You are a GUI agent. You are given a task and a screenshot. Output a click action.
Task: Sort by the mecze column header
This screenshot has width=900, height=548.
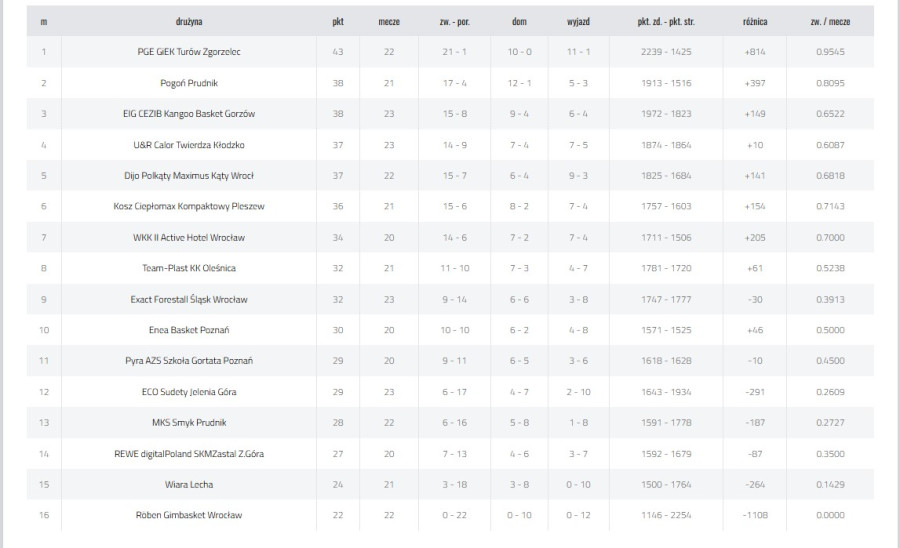(x=389, y=22)
